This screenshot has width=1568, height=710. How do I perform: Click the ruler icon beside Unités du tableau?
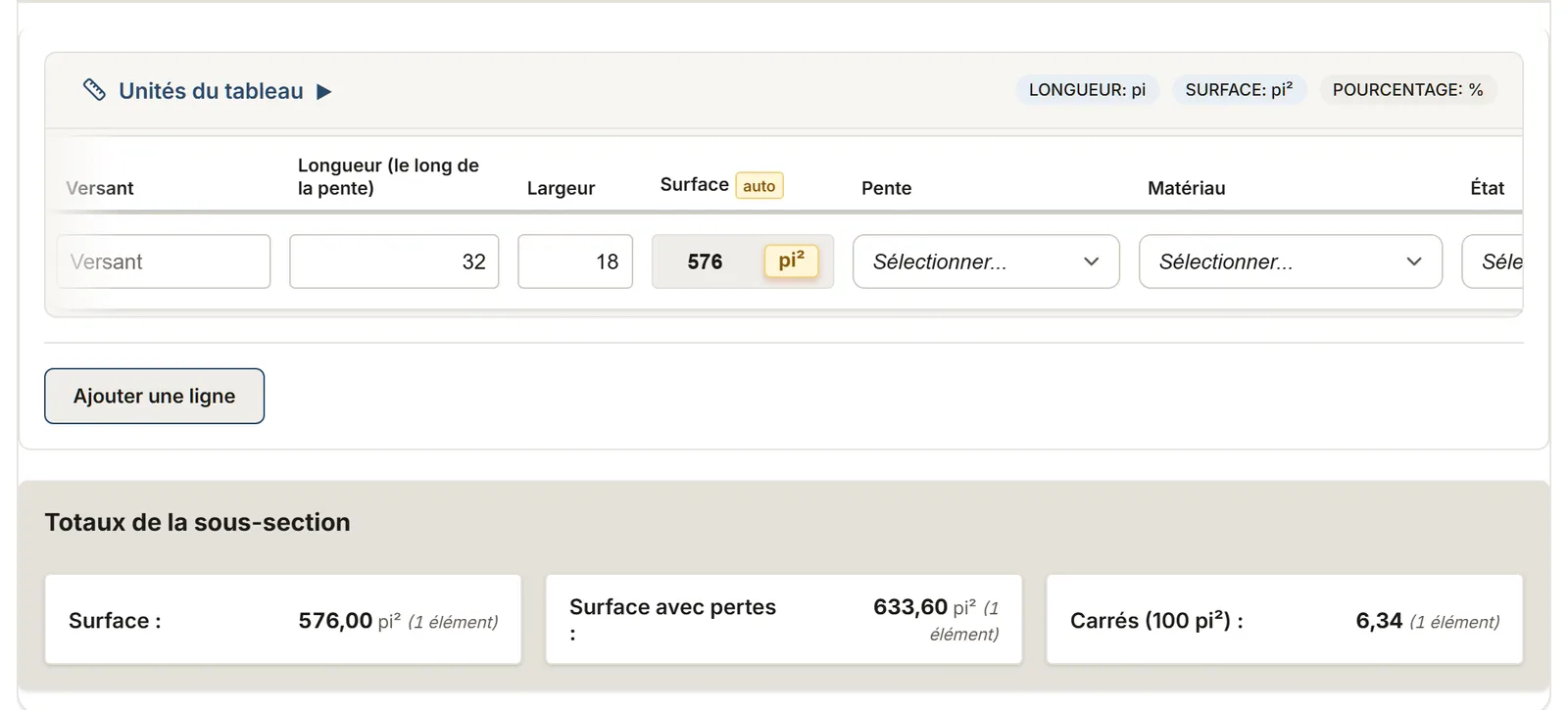(x=94, y=90)
